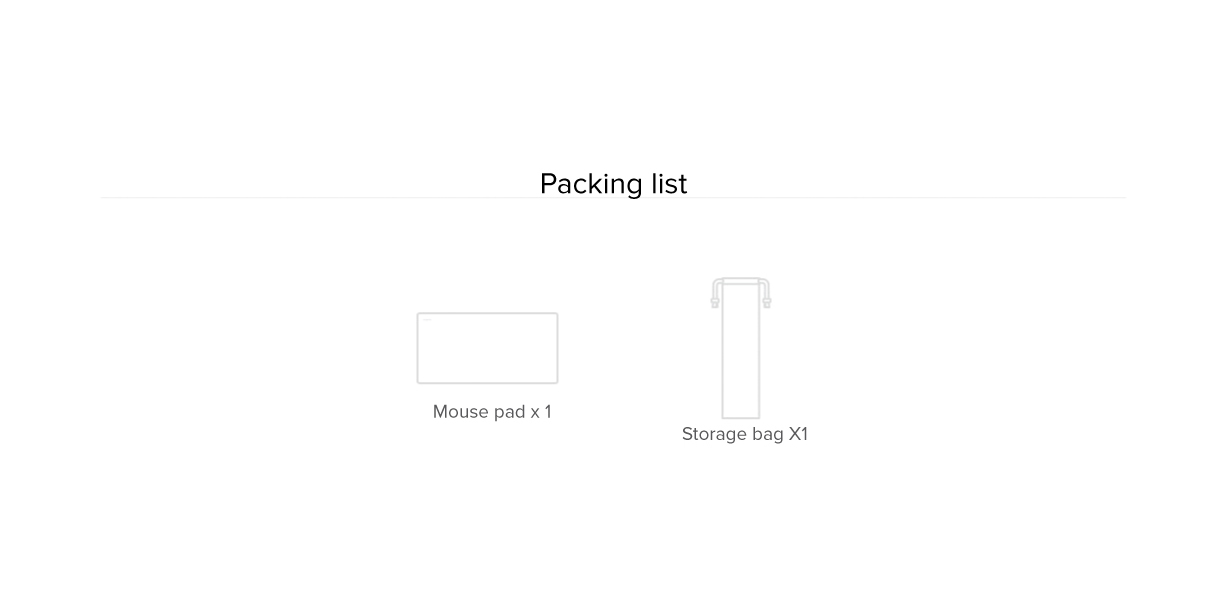1226x599 pixels.
Task: Click the "X1" quantity beside Storage bag
Action: pyautogui.click(x=798, y=434)
